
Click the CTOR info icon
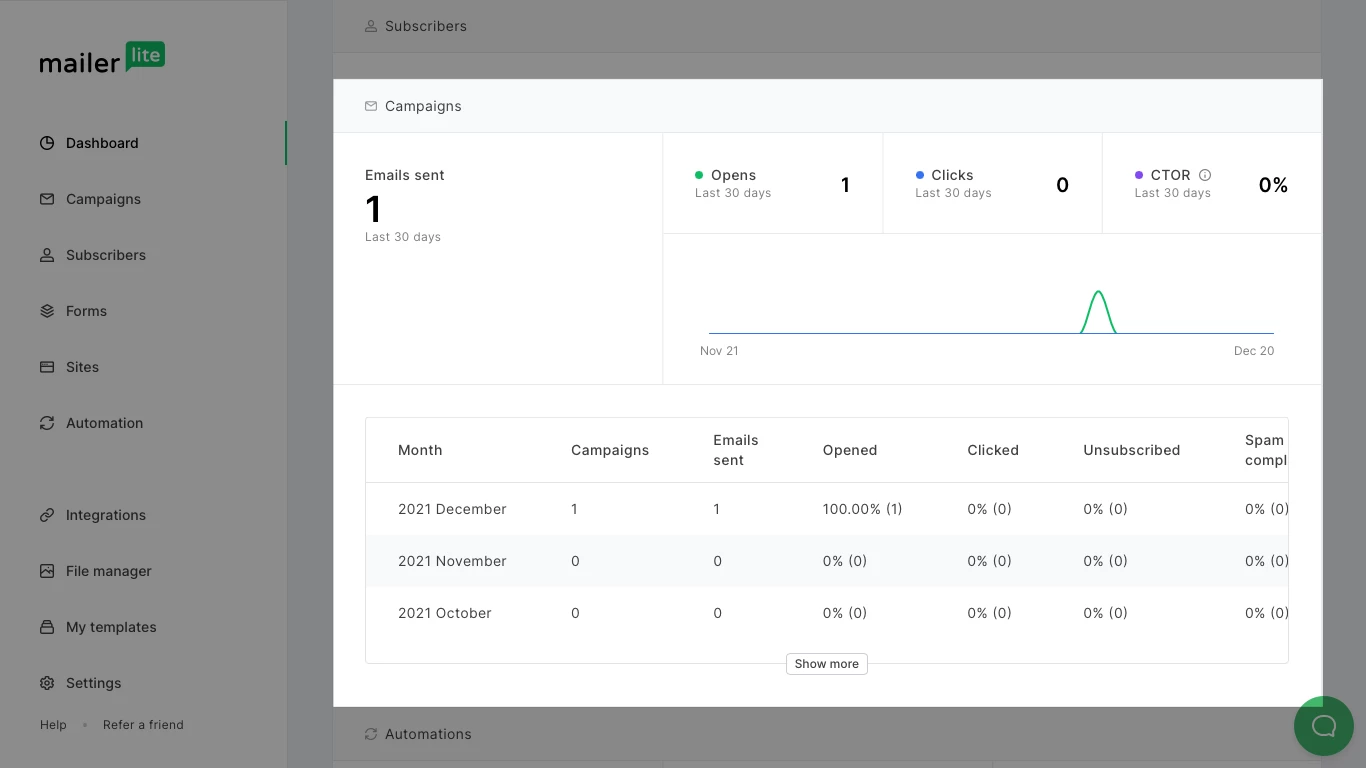1205,175
